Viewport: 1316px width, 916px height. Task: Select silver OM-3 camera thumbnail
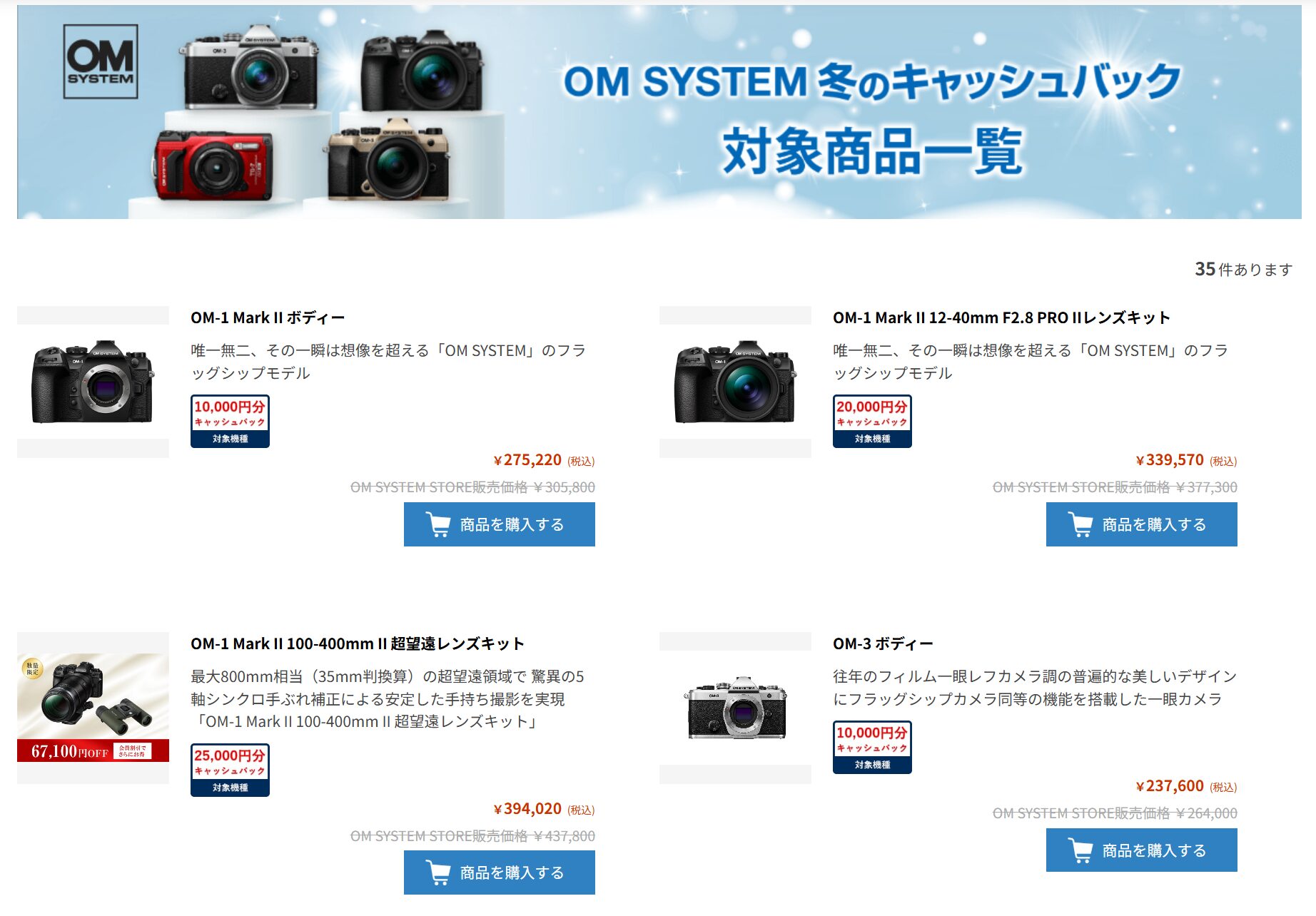point(735,708)
